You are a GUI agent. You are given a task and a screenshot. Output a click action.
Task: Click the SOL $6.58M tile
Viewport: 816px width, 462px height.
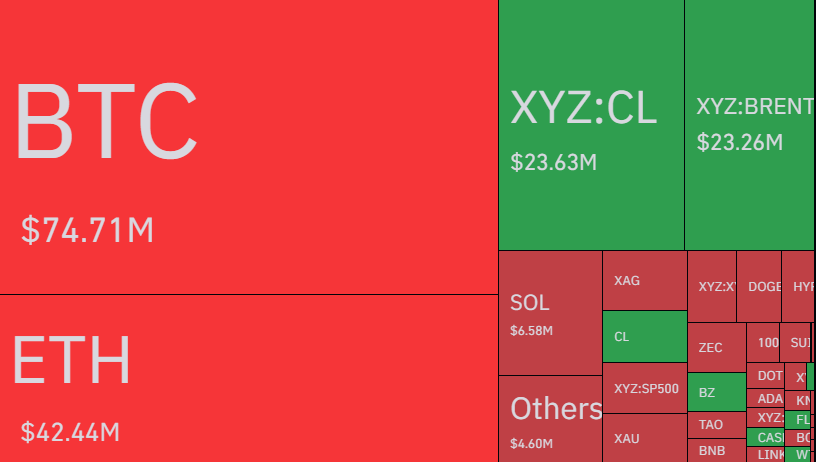pyautogui.click(x=550, y=312)
